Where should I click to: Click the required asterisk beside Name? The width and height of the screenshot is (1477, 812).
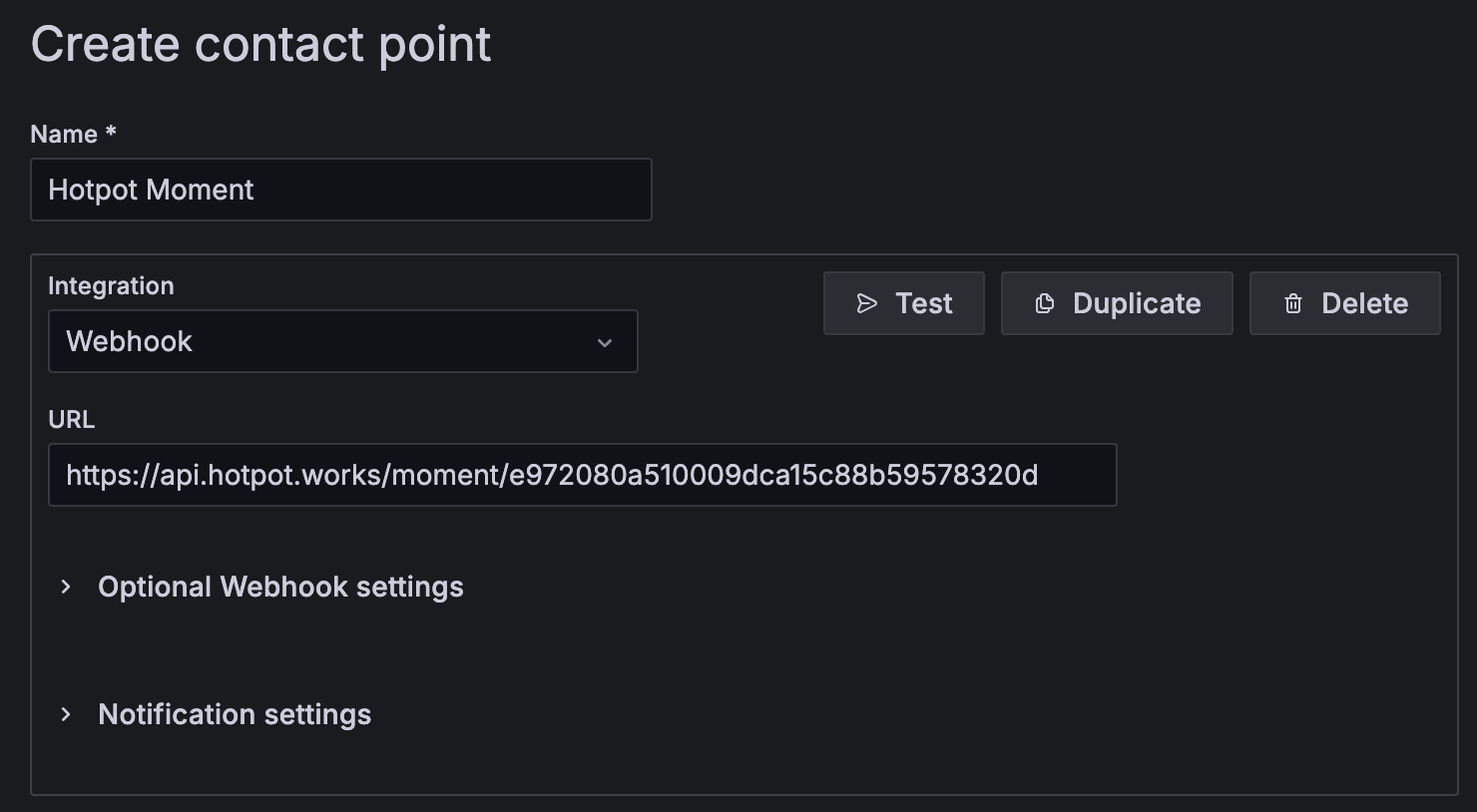(x=111, y=131)
